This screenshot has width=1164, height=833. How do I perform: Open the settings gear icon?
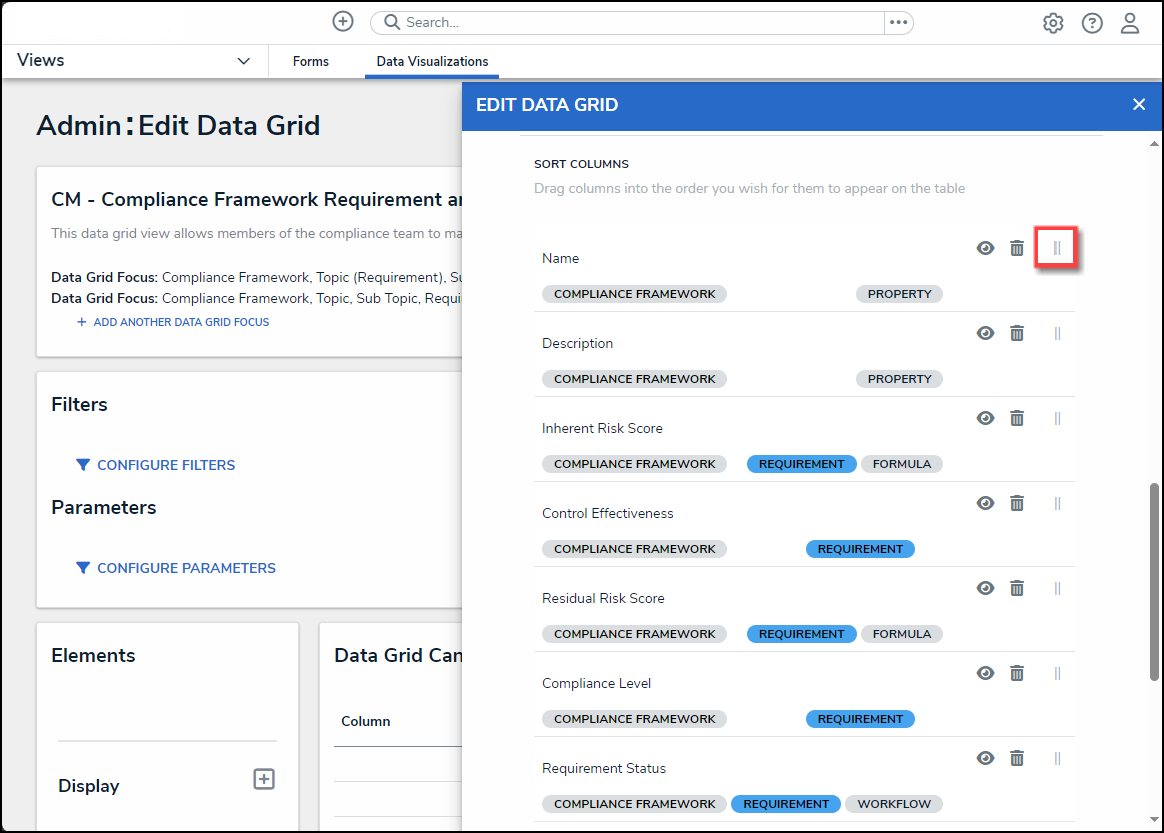coord(1053,23)
